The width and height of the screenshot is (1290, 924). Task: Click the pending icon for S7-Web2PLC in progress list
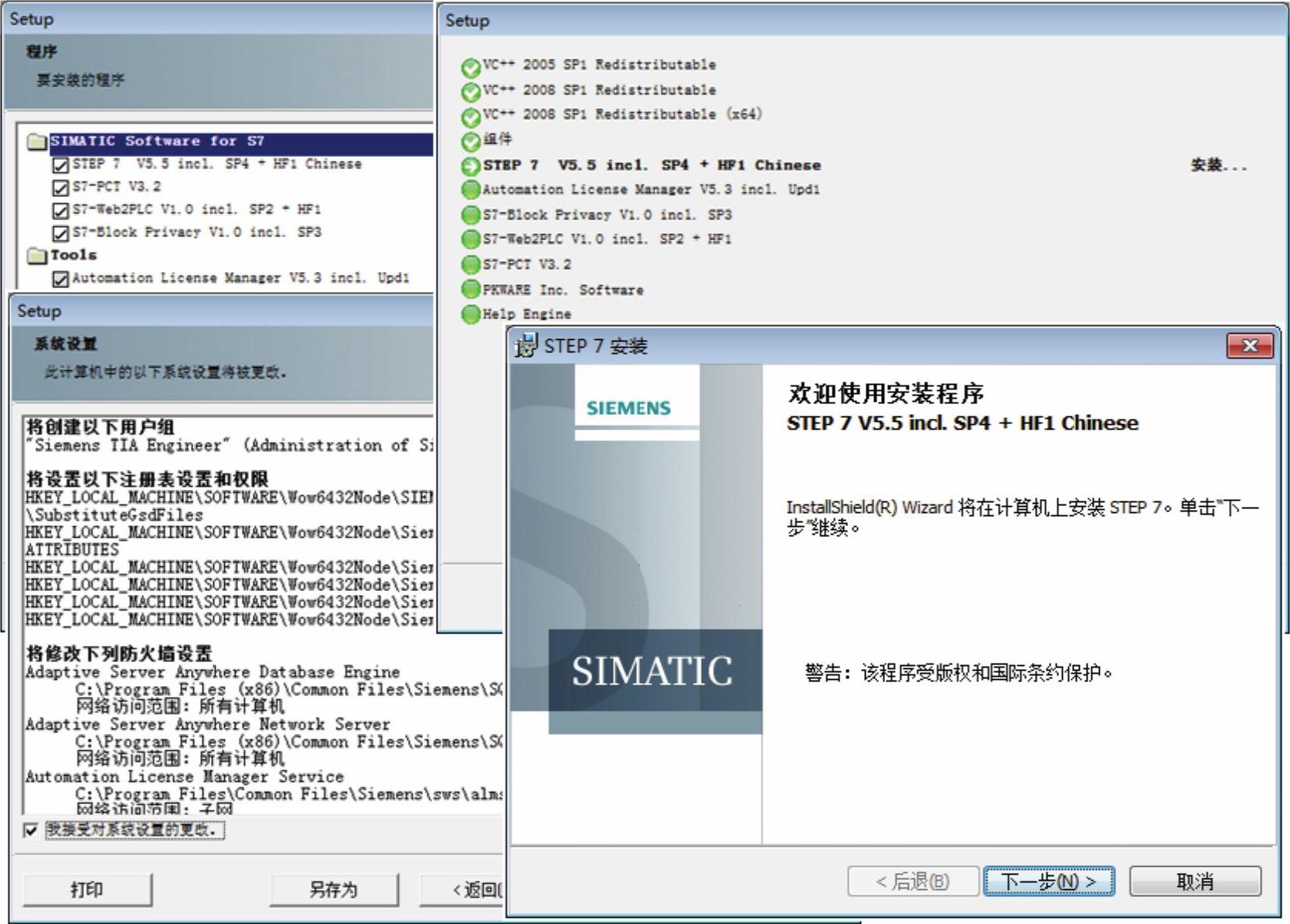pyautogui.click(x=470, y=239)
